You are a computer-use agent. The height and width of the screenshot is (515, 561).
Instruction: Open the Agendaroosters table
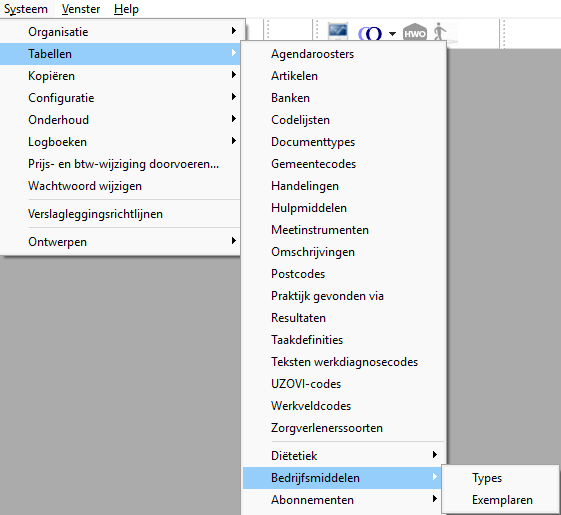tap(343, 54)
